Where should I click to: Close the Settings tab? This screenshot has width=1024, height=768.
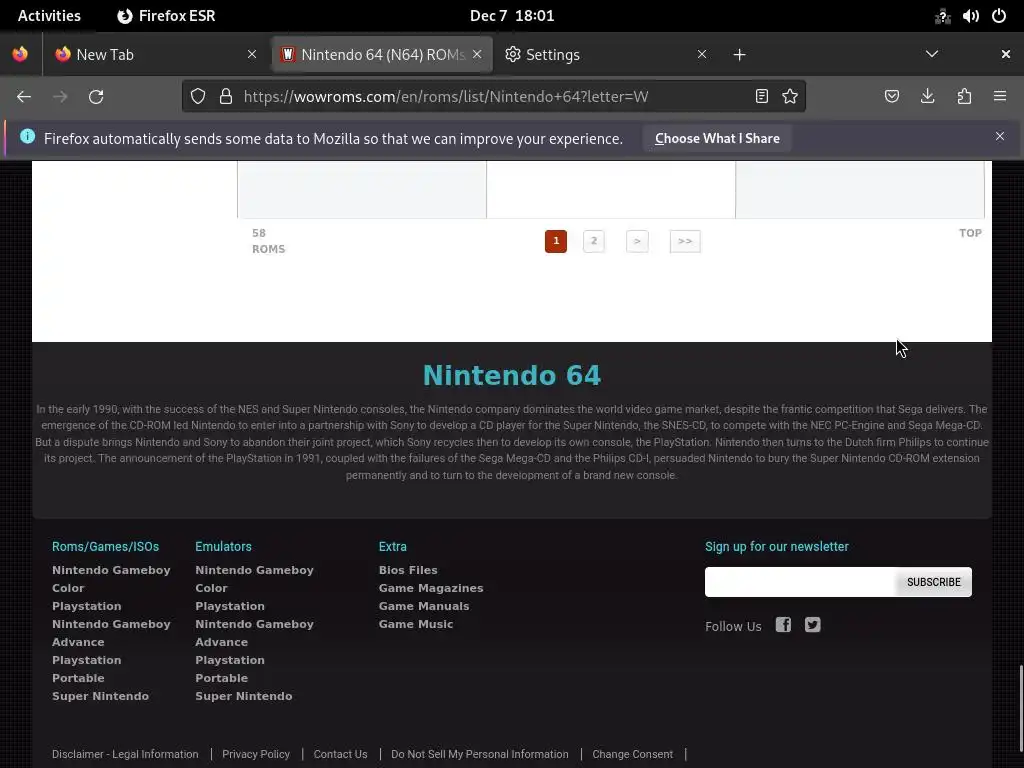pyautogui.click(x=702, y=54)
